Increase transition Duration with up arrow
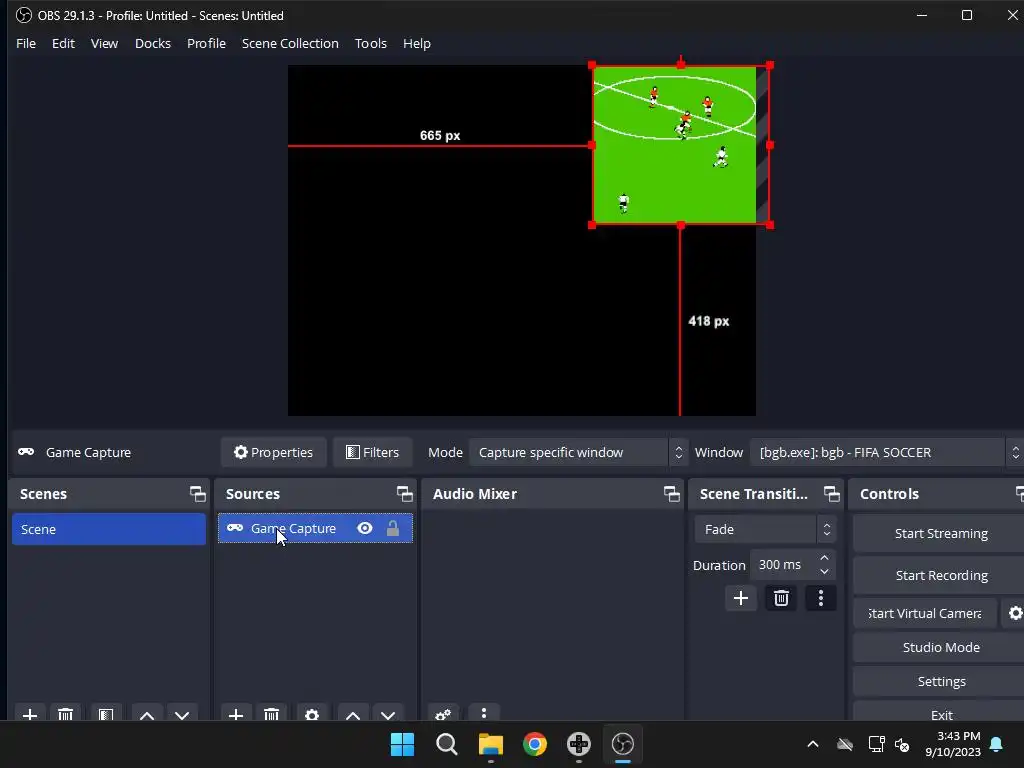Image resolution: width=1024 pixels, height=768 pixels. [x=824, y=558]
